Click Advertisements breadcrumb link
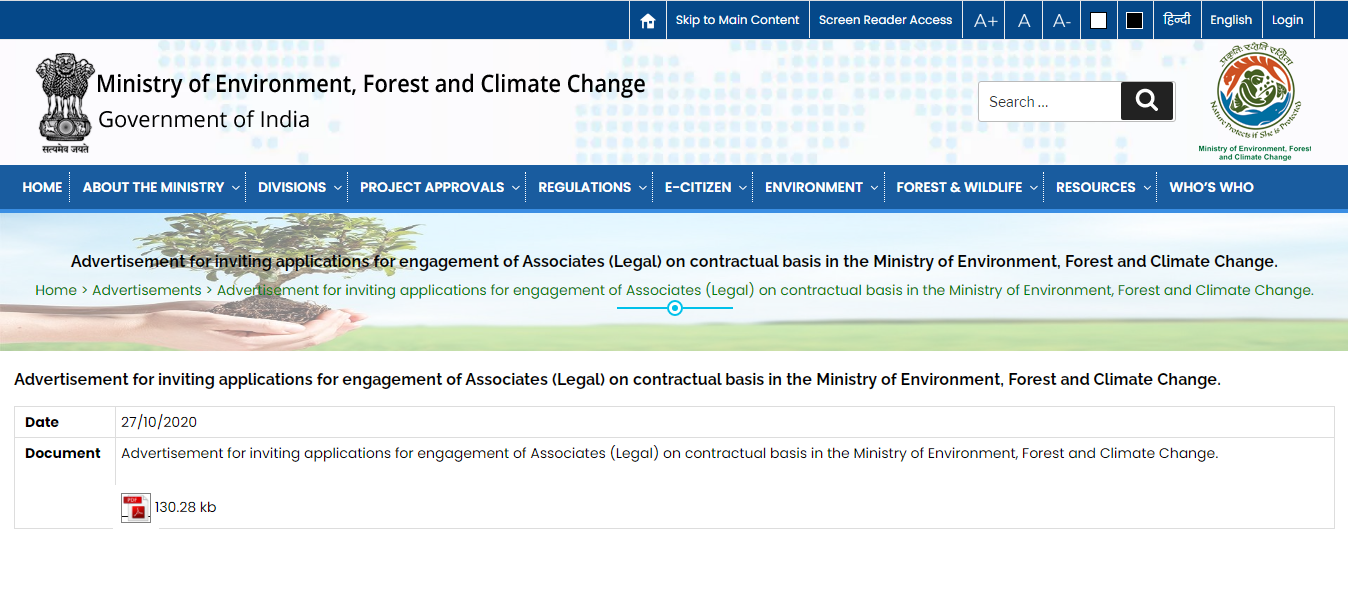1348x614 pixels. click(147, 290)
